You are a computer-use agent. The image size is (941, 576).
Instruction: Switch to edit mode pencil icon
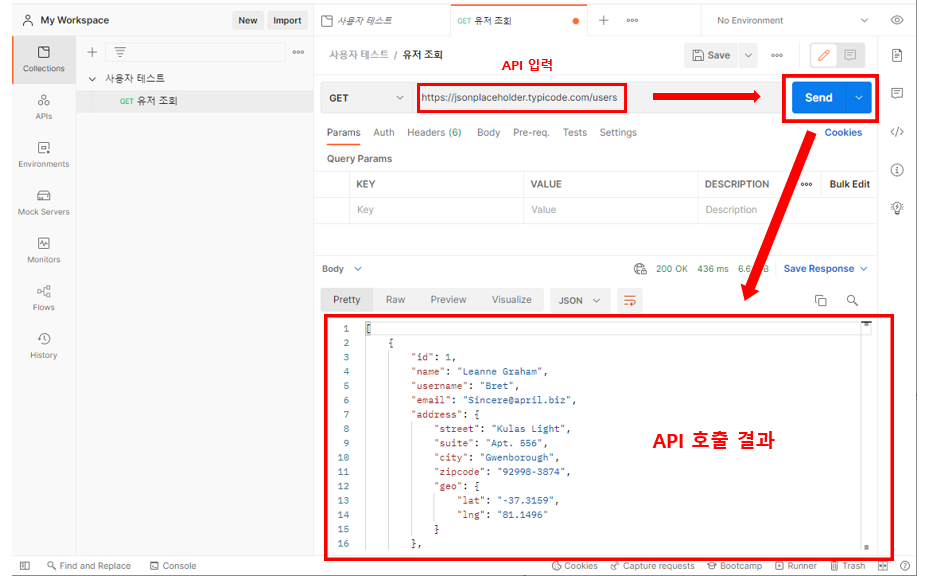pyautogui.click(x=824, y=55)
